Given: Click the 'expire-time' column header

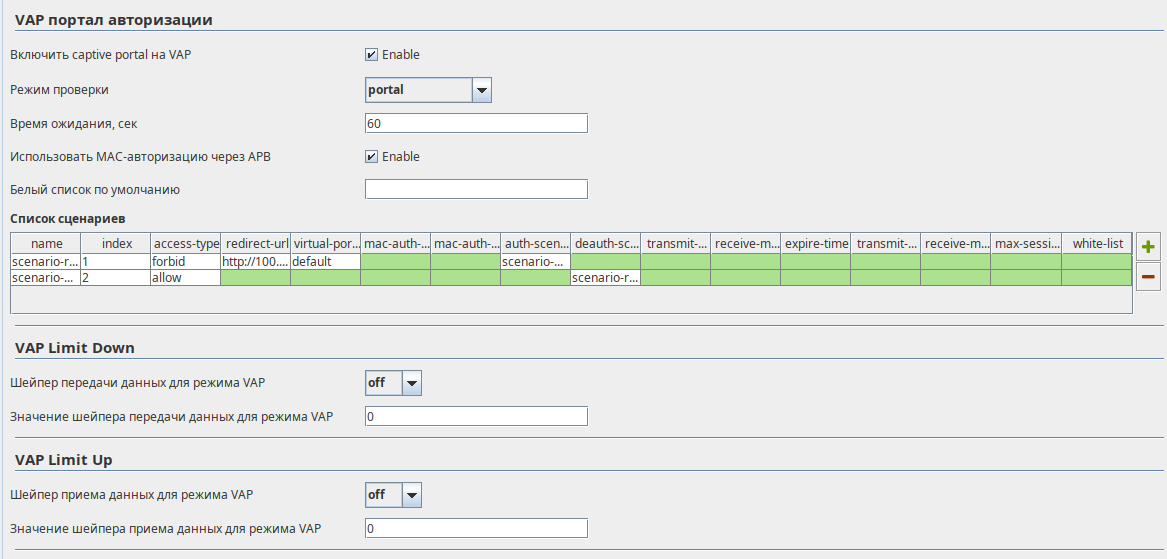Looking at the screenshot, I should coord(816,244).
